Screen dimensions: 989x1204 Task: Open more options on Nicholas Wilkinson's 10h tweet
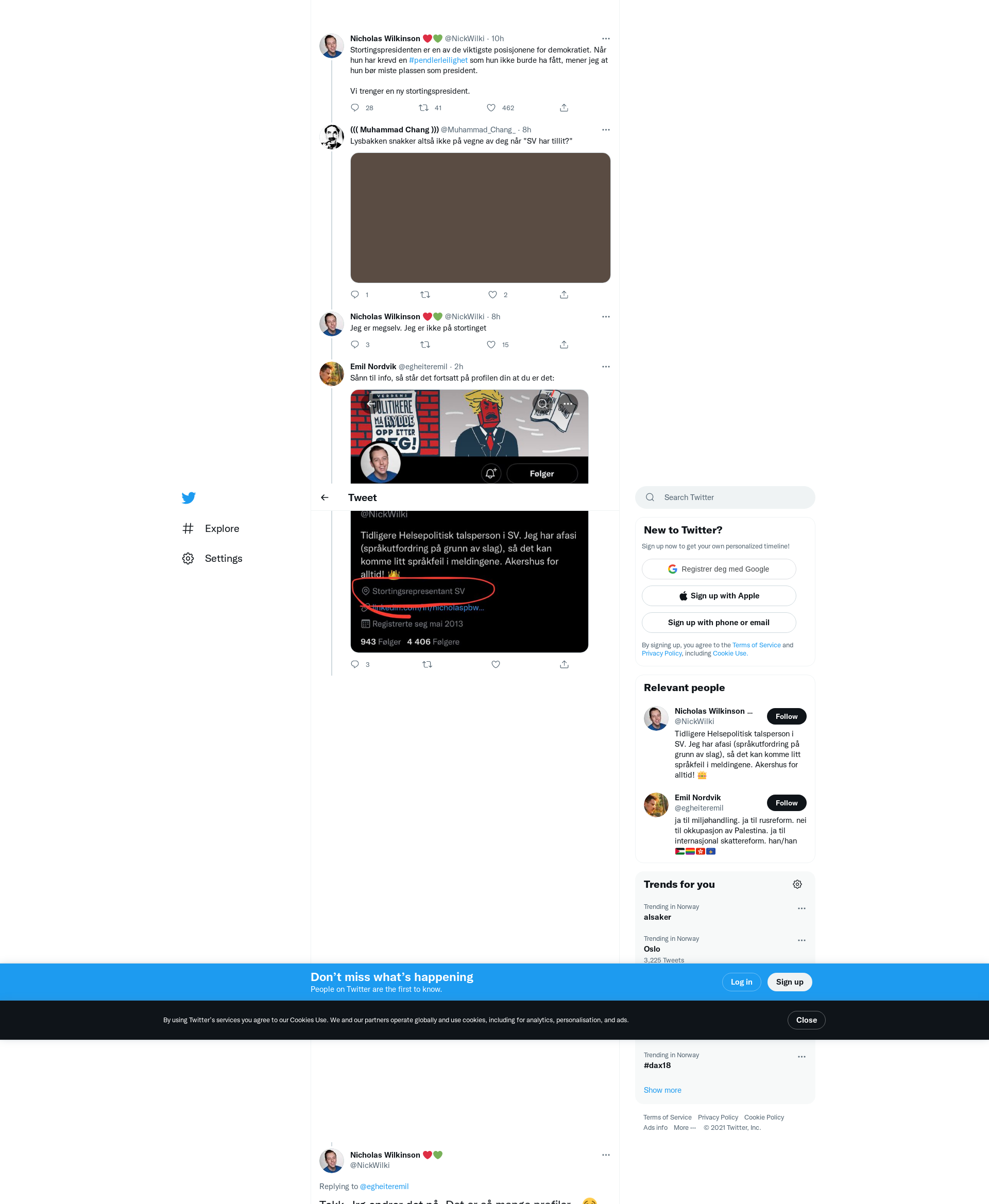pos(606,39)
